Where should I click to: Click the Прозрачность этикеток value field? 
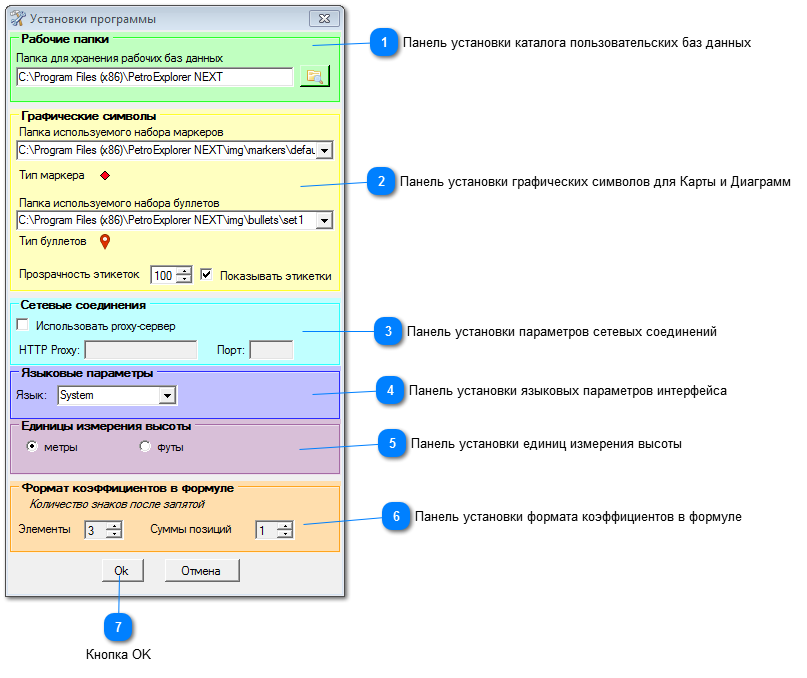[164, 275]
